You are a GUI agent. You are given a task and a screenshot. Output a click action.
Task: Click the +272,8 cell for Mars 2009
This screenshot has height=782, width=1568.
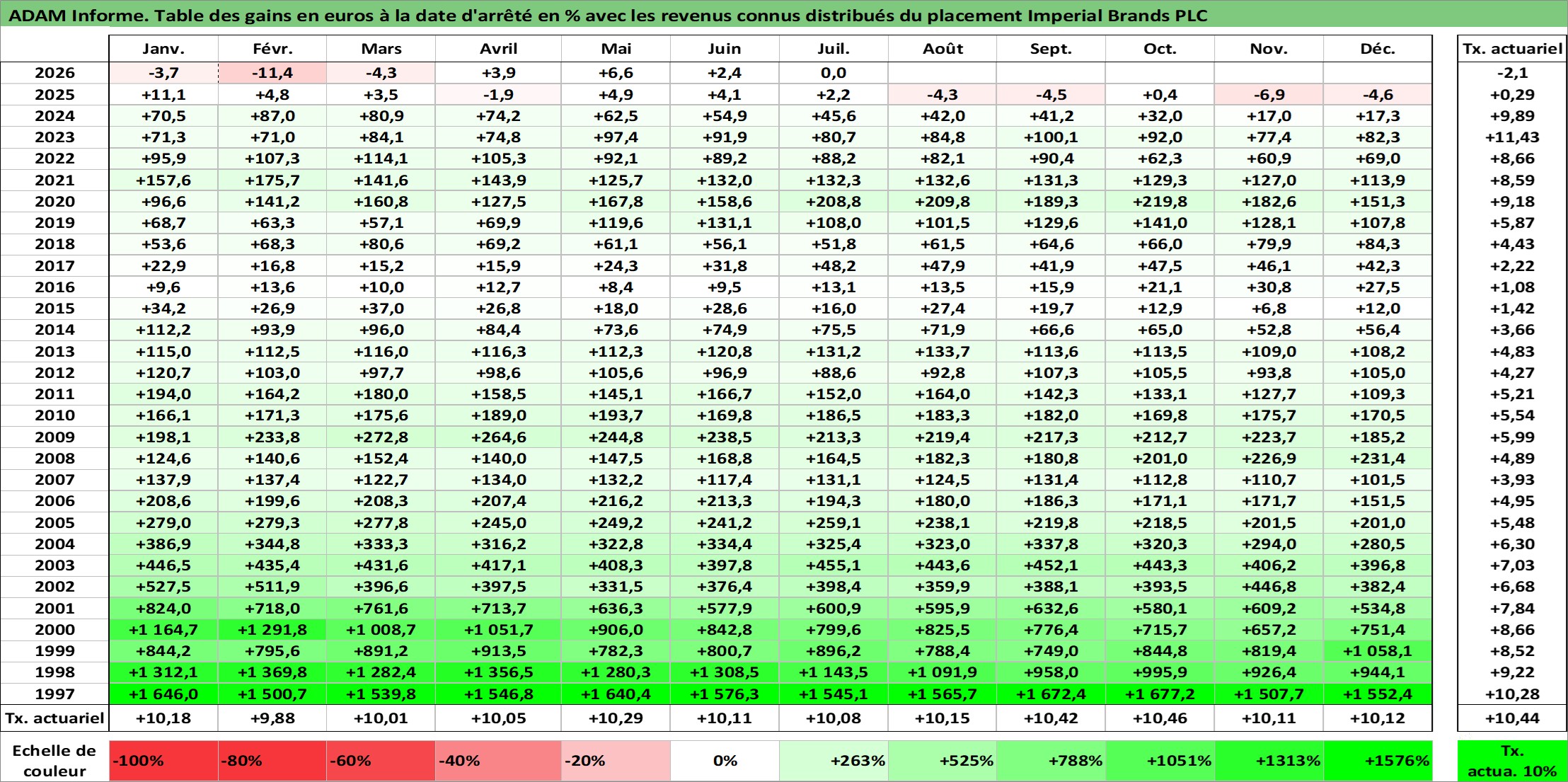tap(381, 437)
